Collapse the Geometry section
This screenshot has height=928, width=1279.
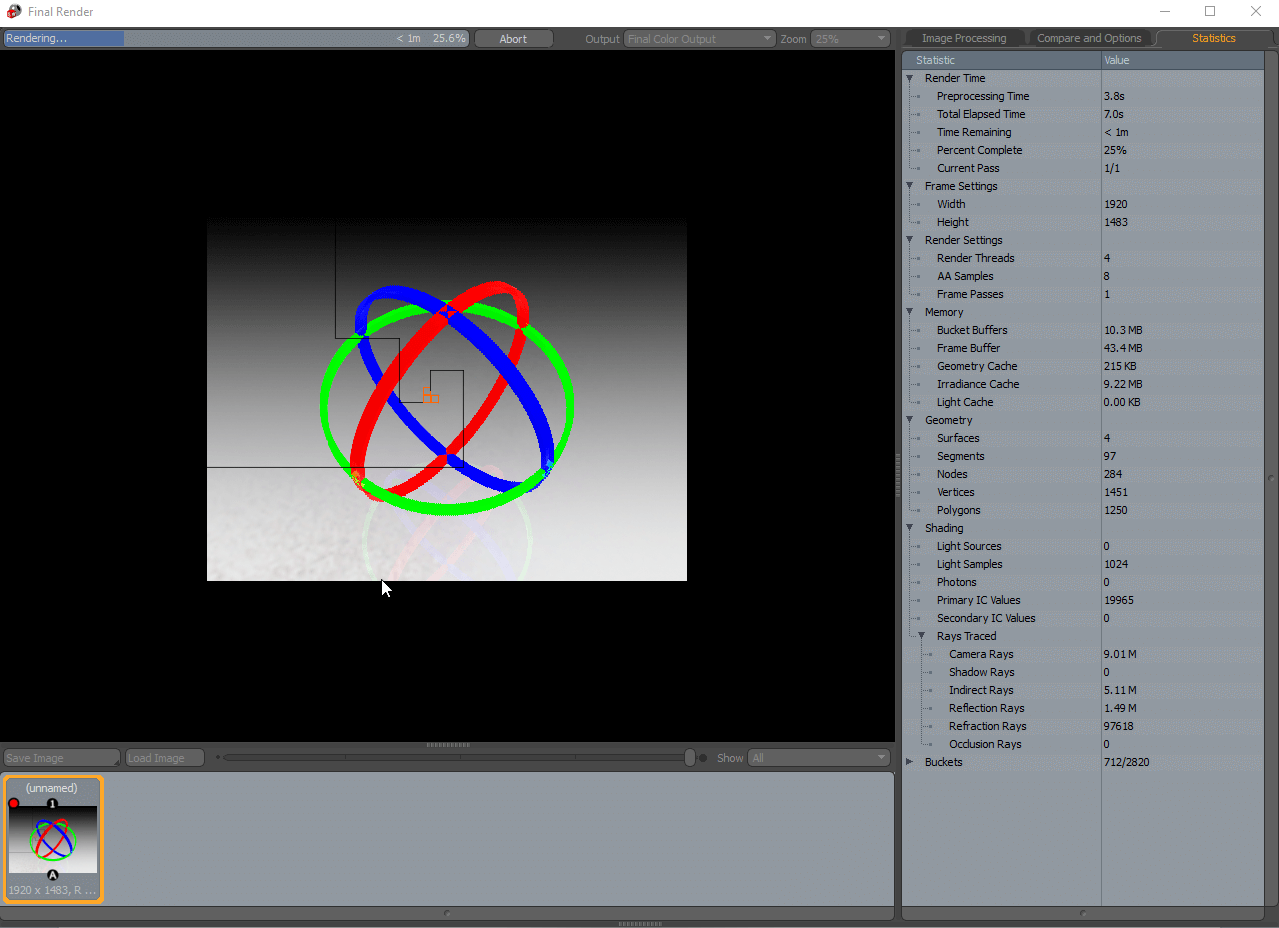[910, 420]
